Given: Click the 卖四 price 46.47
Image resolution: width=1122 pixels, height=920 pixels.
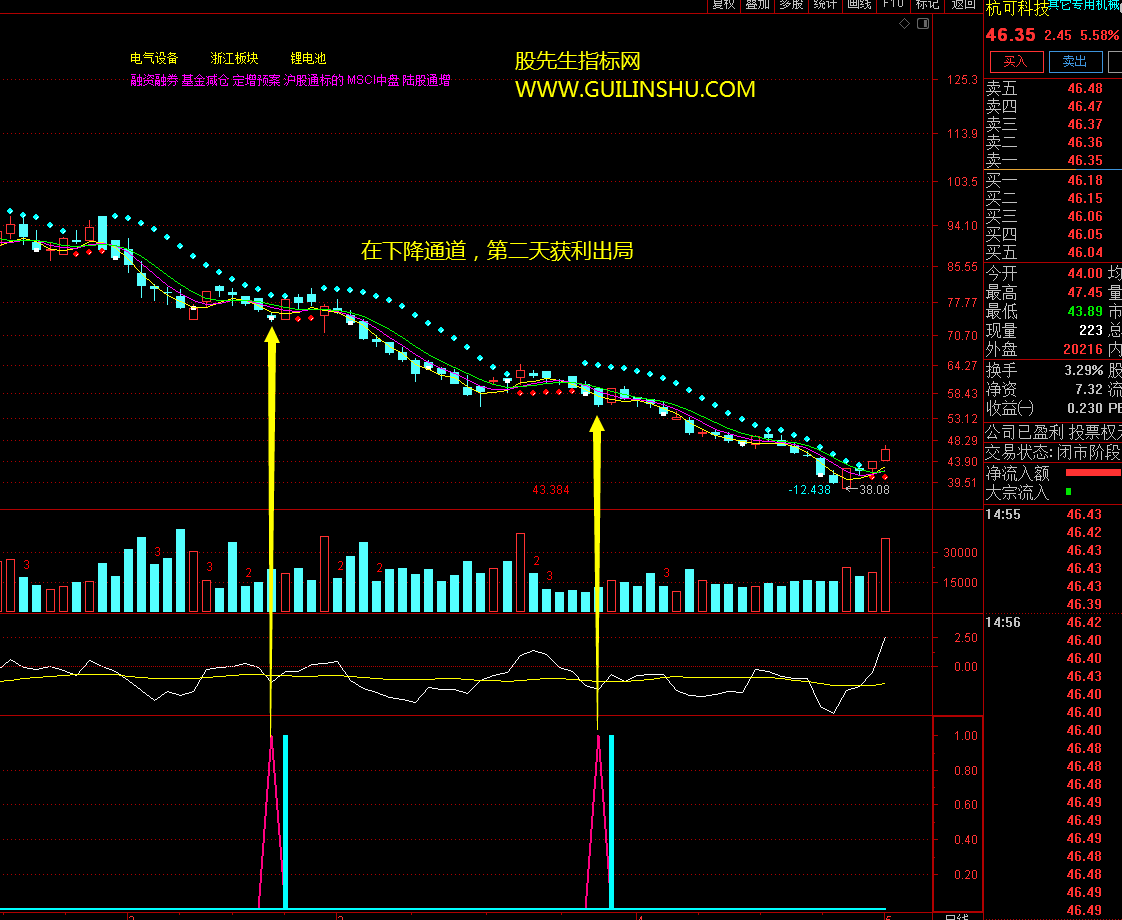Looking at the screenshot, I should (x=1085, y=107).
